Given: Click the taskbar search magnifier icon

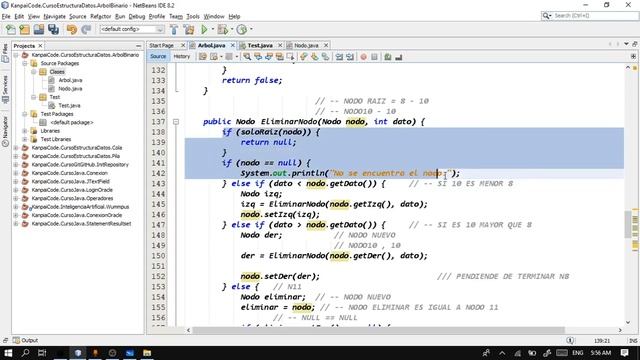Looking at the screenshot, I should click(25, 353).
